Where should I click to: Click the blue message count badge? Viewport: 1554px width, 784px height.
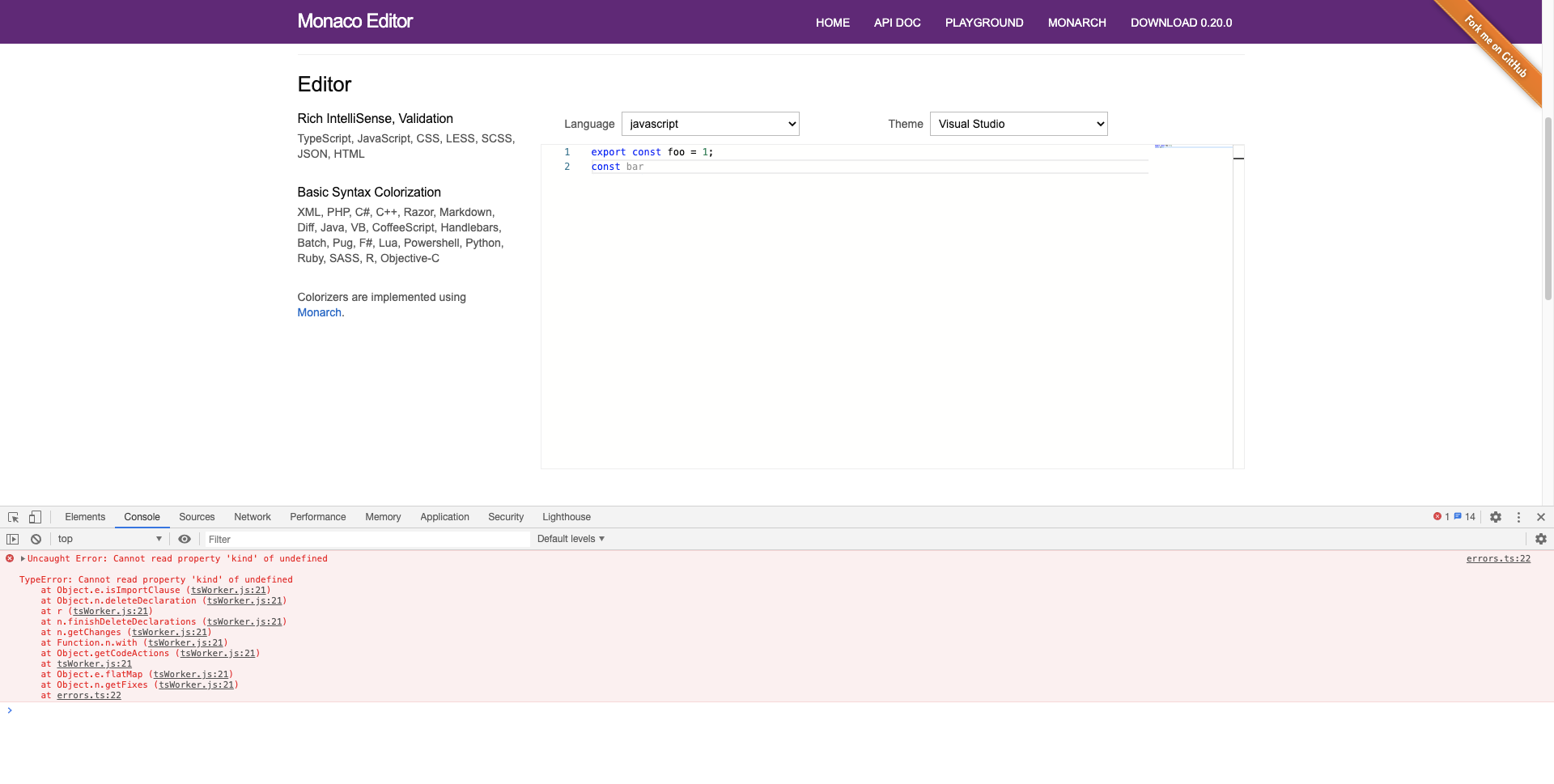pos(1465,517)
